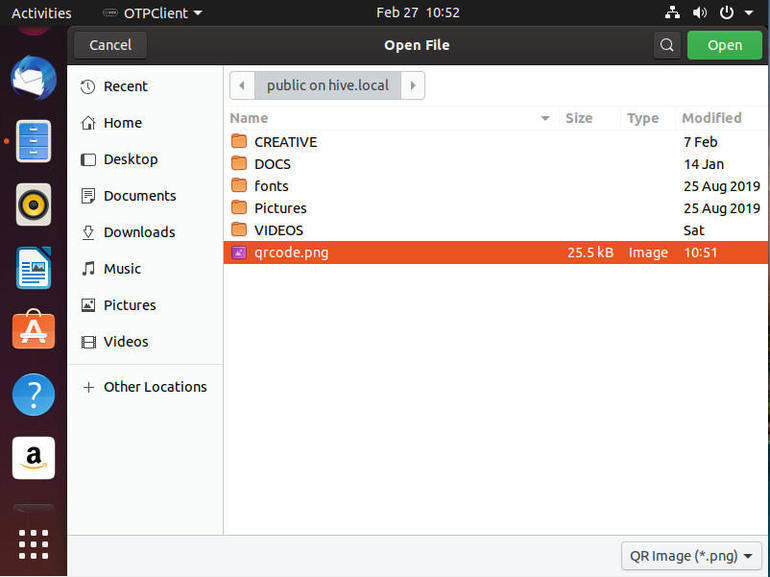Go to Recent in the sidebar
The width and height of the screenshot is (770, 577).
125,87
